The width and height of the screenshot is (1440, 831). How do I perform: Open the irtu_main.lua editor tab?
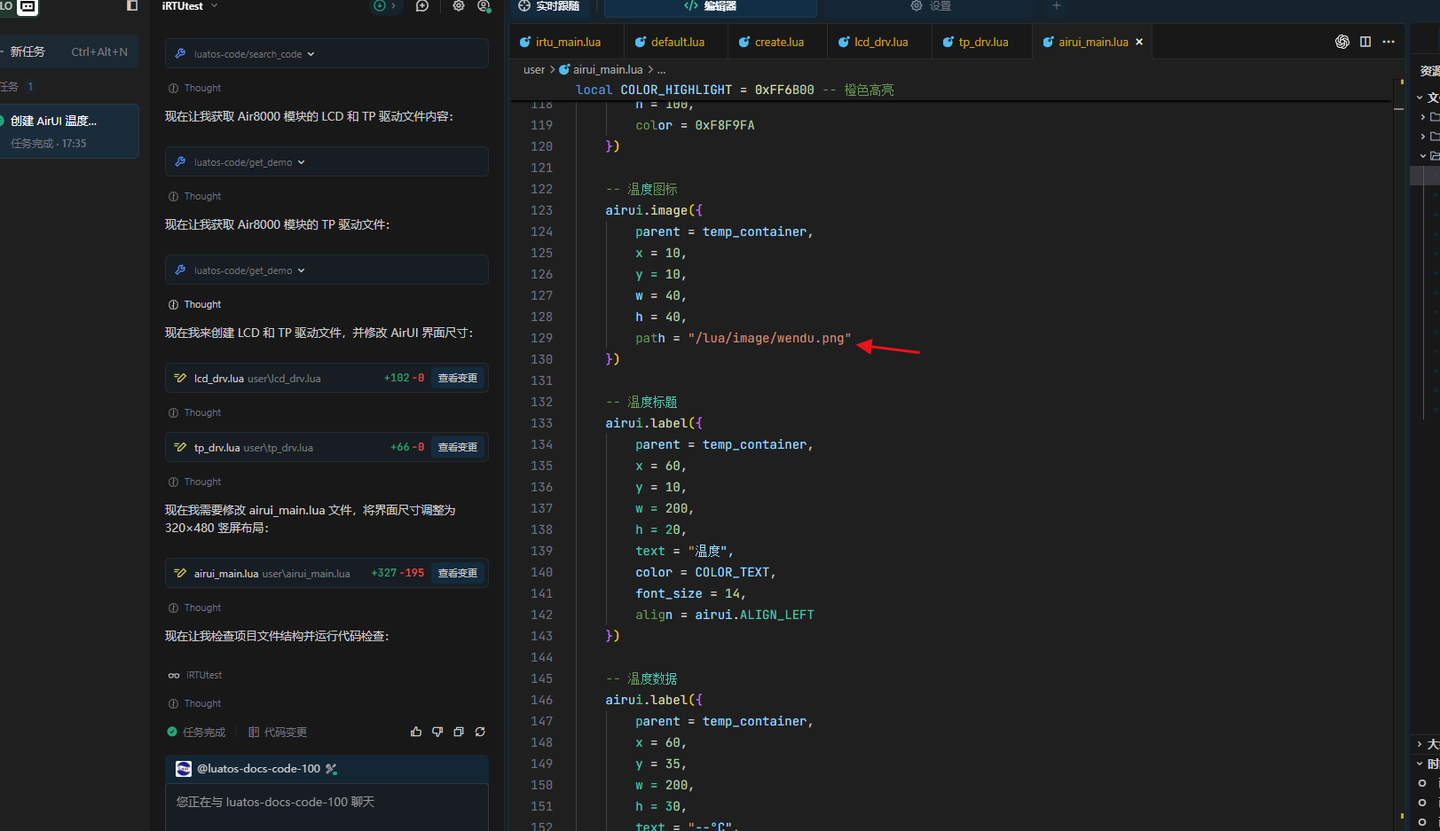(567, 42)
